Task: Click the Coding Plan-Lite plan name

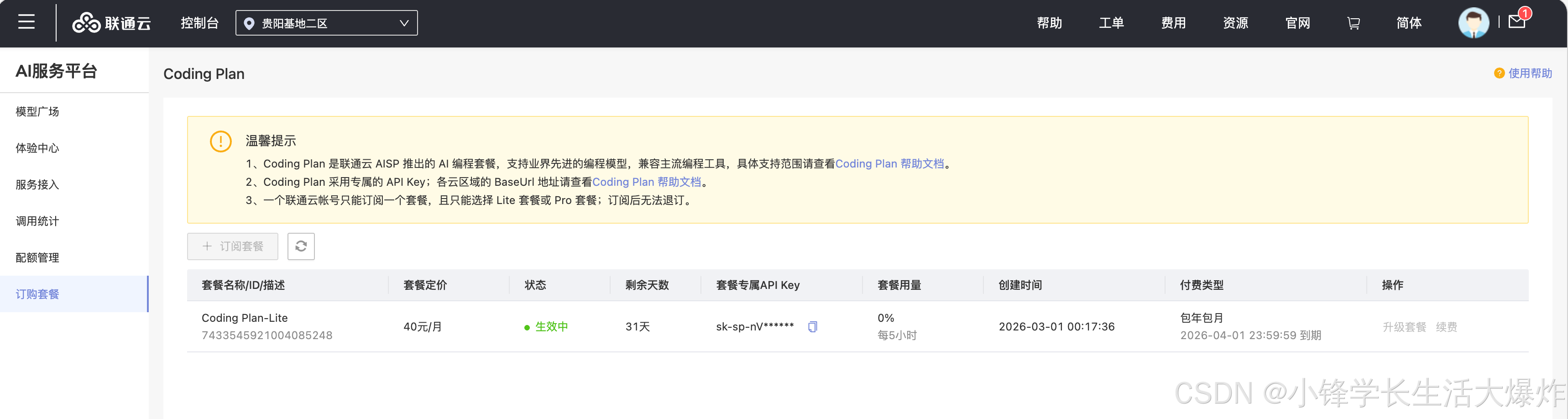Action: [245, 318]
